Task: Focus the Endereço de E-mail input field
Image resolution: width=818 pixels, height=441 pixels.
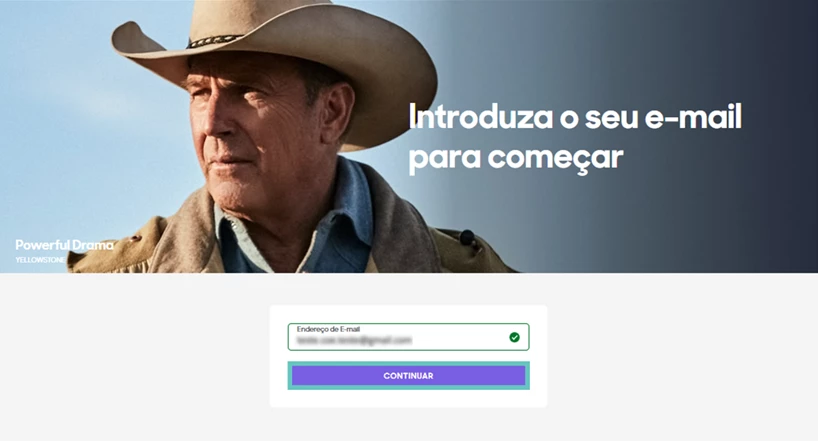Action: pyautogui.click(x=408, y=337)
